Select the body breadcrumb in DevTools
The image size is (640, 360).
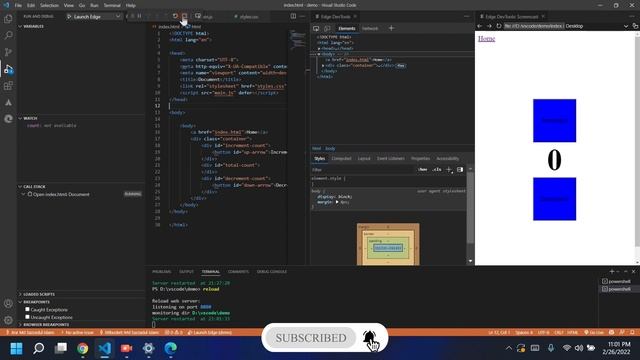[x=330, y=149]
